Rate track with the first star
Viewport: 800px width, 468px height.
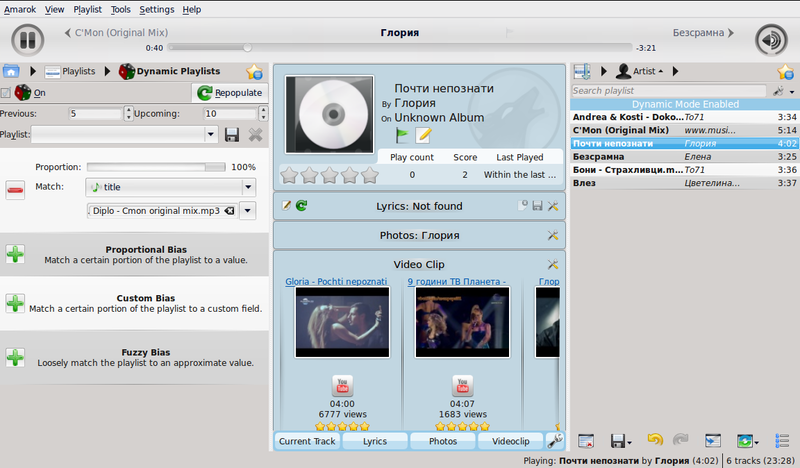click(289, 175)
